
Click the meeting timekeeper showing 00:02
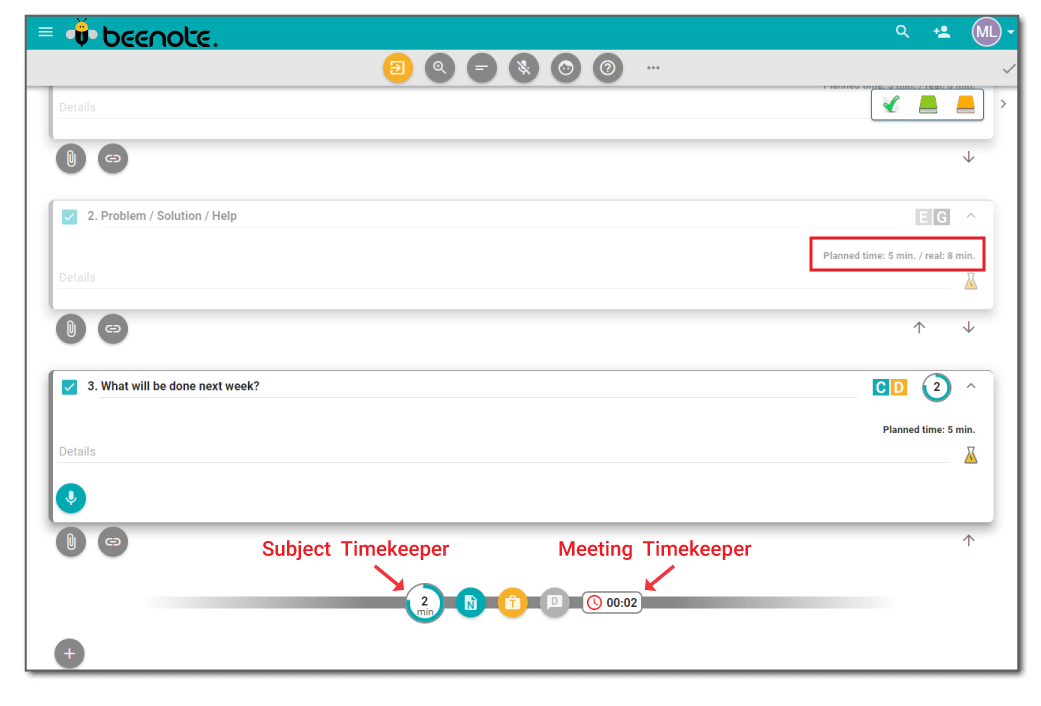612,603
